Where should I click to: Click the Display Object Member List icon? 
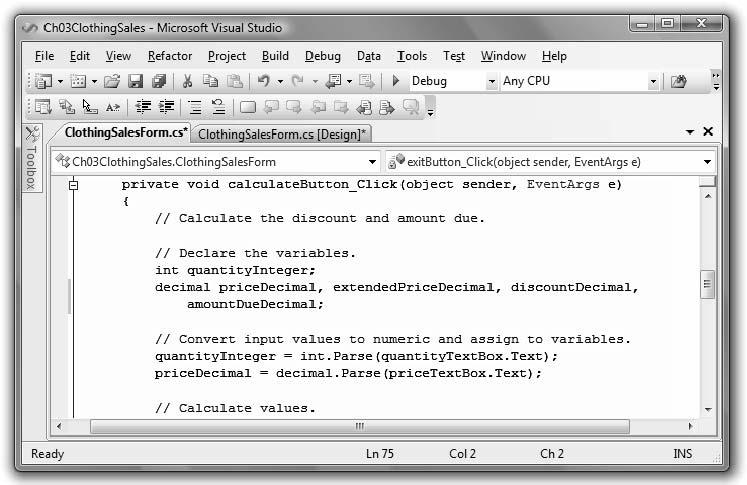point(43,107)
